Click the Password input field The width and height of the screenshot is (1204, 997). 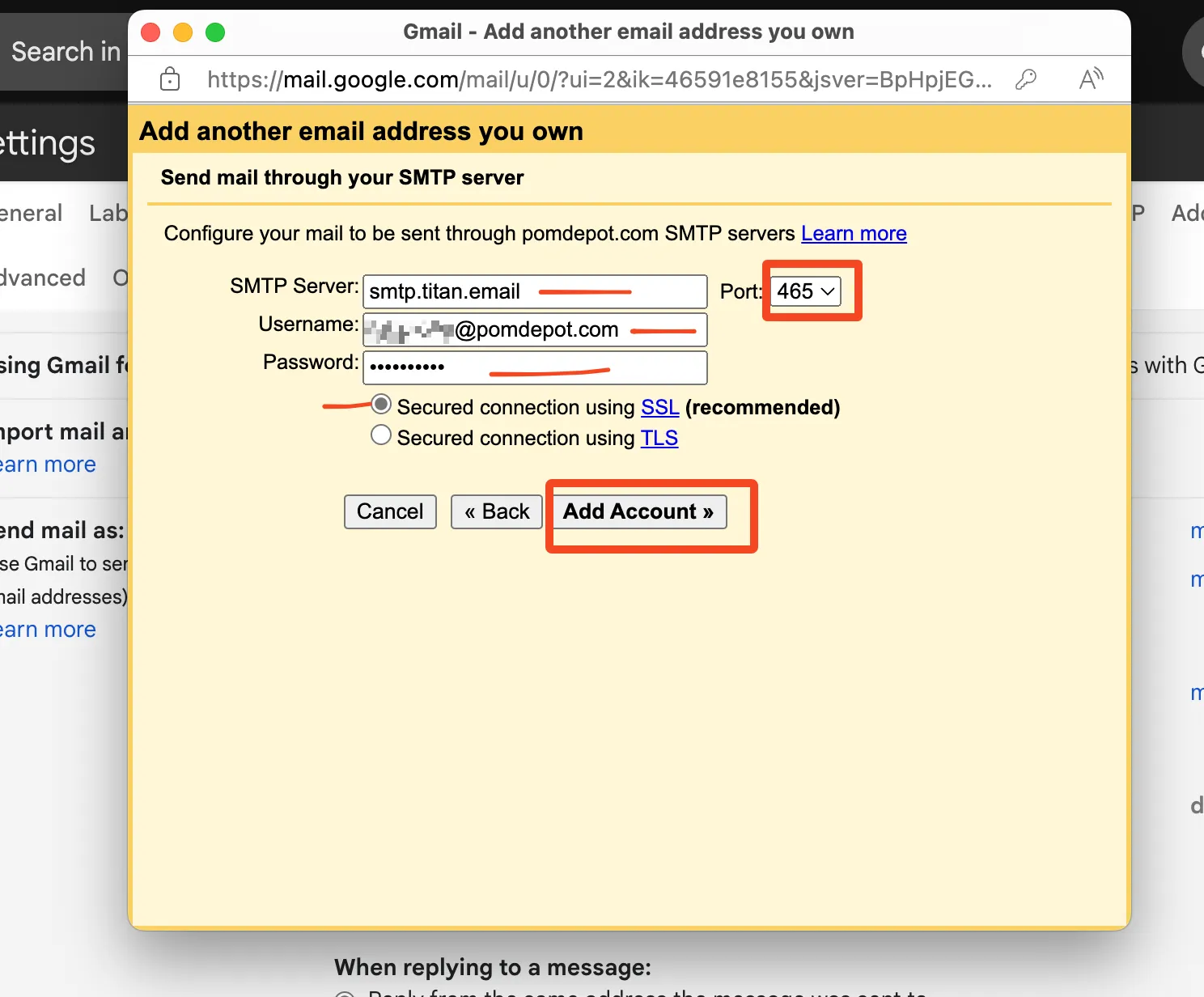point(535,367)
